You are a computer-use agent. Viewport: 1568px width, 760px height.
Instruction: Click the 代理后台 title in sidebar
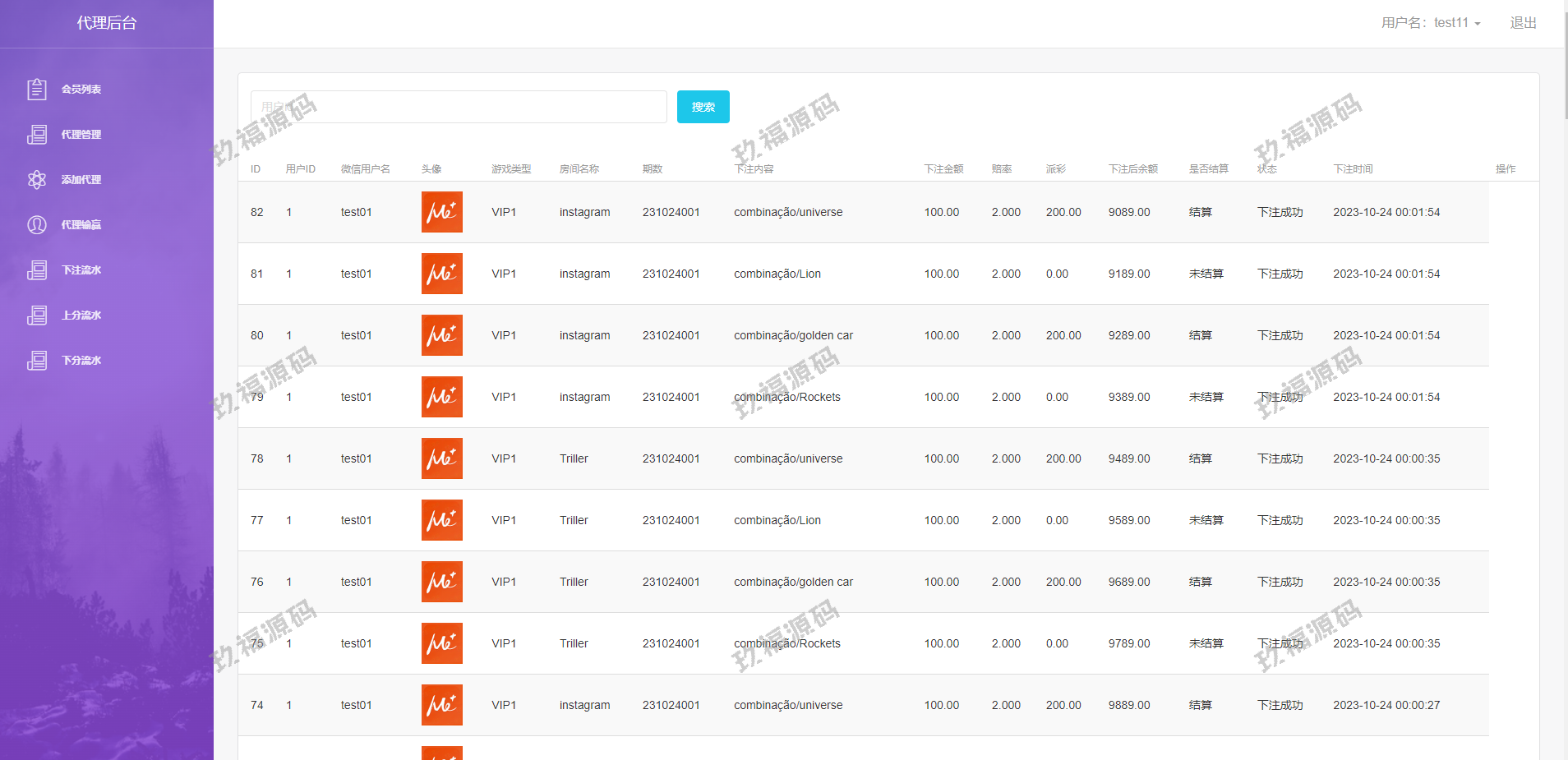107,23
